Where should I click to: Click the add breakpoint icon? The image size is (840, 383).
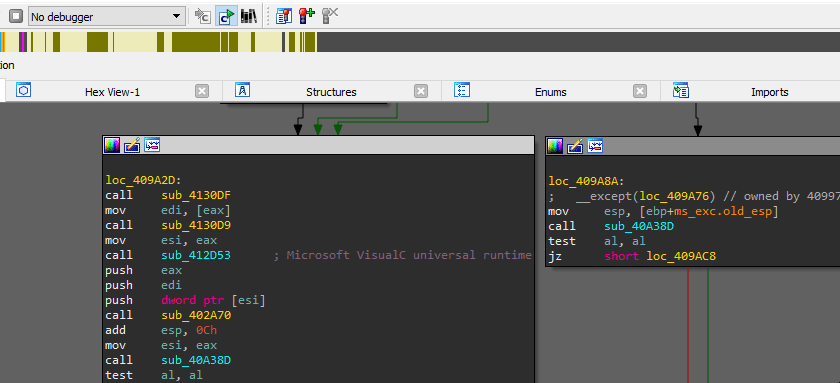click(x=306, y=16)
